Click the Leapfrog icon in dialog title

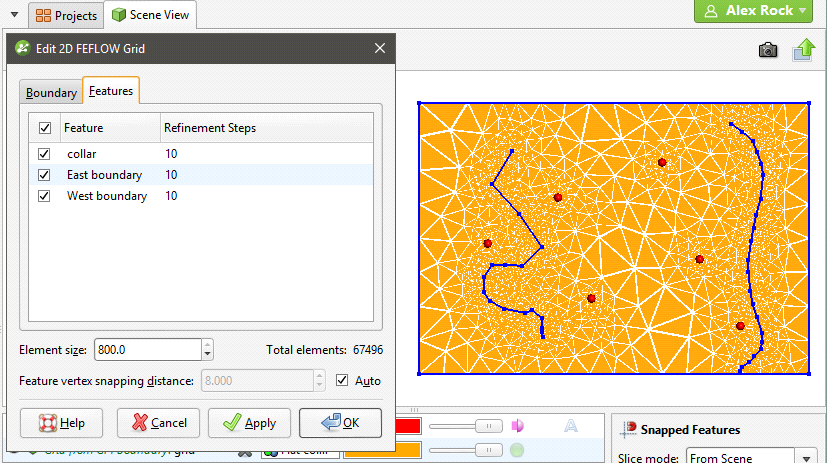(22, 48)
